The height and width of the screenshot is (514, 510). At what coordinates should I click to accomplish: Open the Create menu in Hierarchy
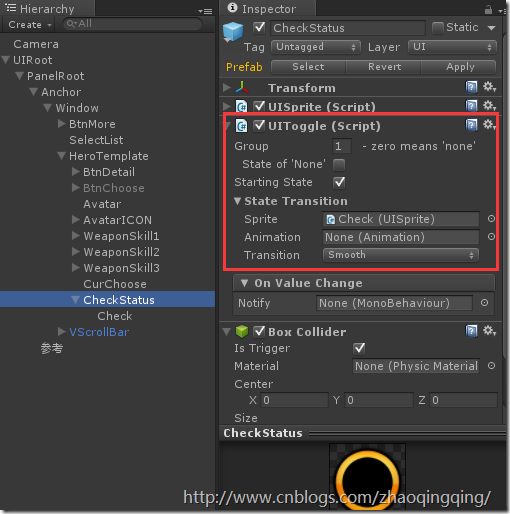pos(30,25)
